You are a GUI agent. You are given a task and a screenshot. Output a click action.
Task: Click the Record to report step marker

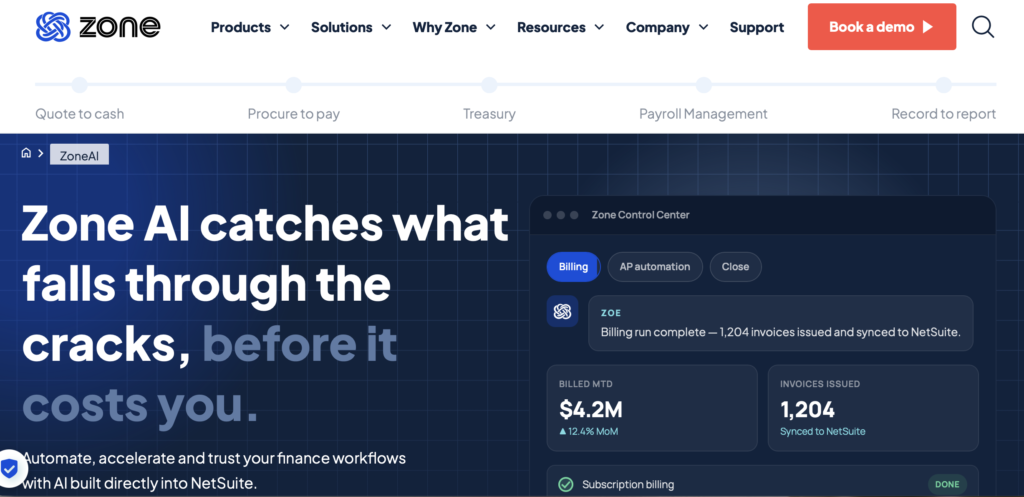[x=944, y=85]
